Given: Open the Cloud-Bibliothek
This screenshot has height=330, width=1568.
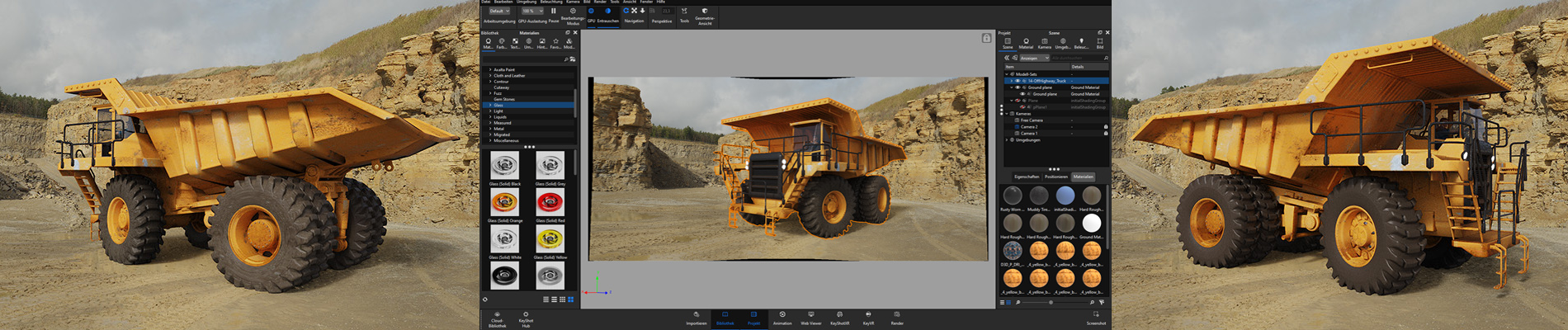Looking at the screenshot, I should point(497,315).
